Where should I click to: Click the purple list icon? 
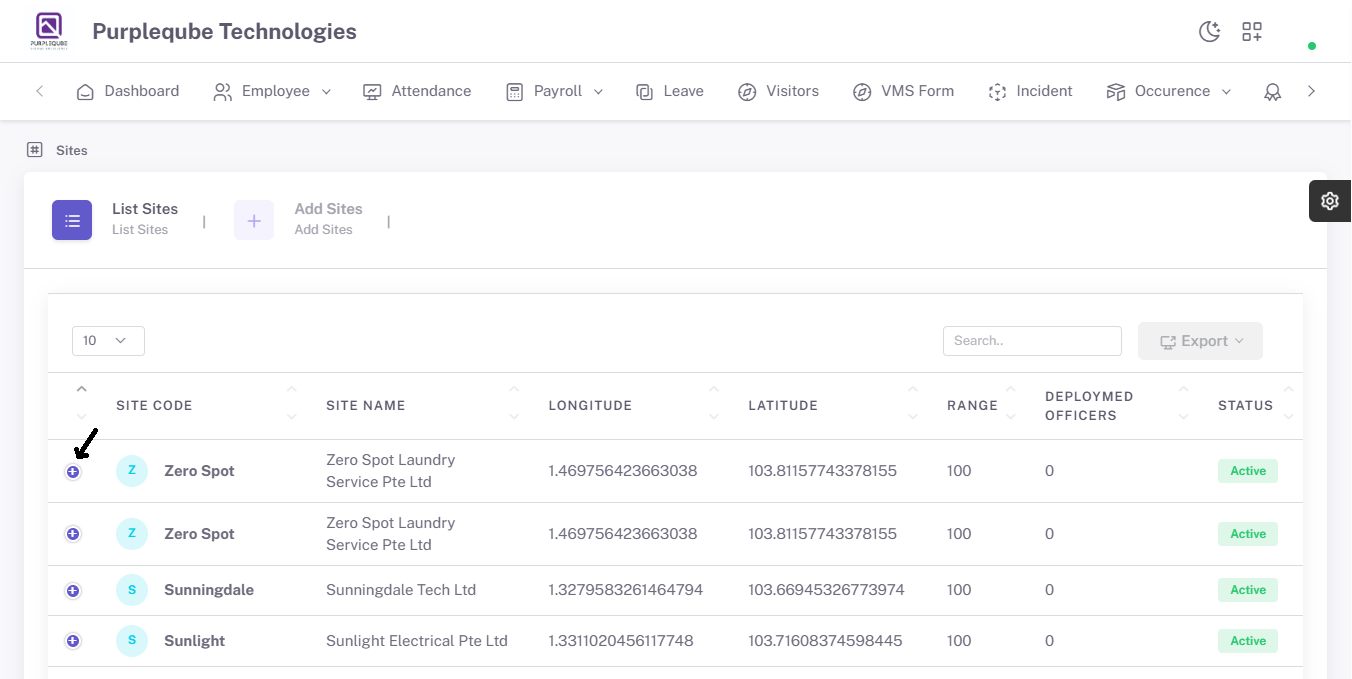(72, 220)
